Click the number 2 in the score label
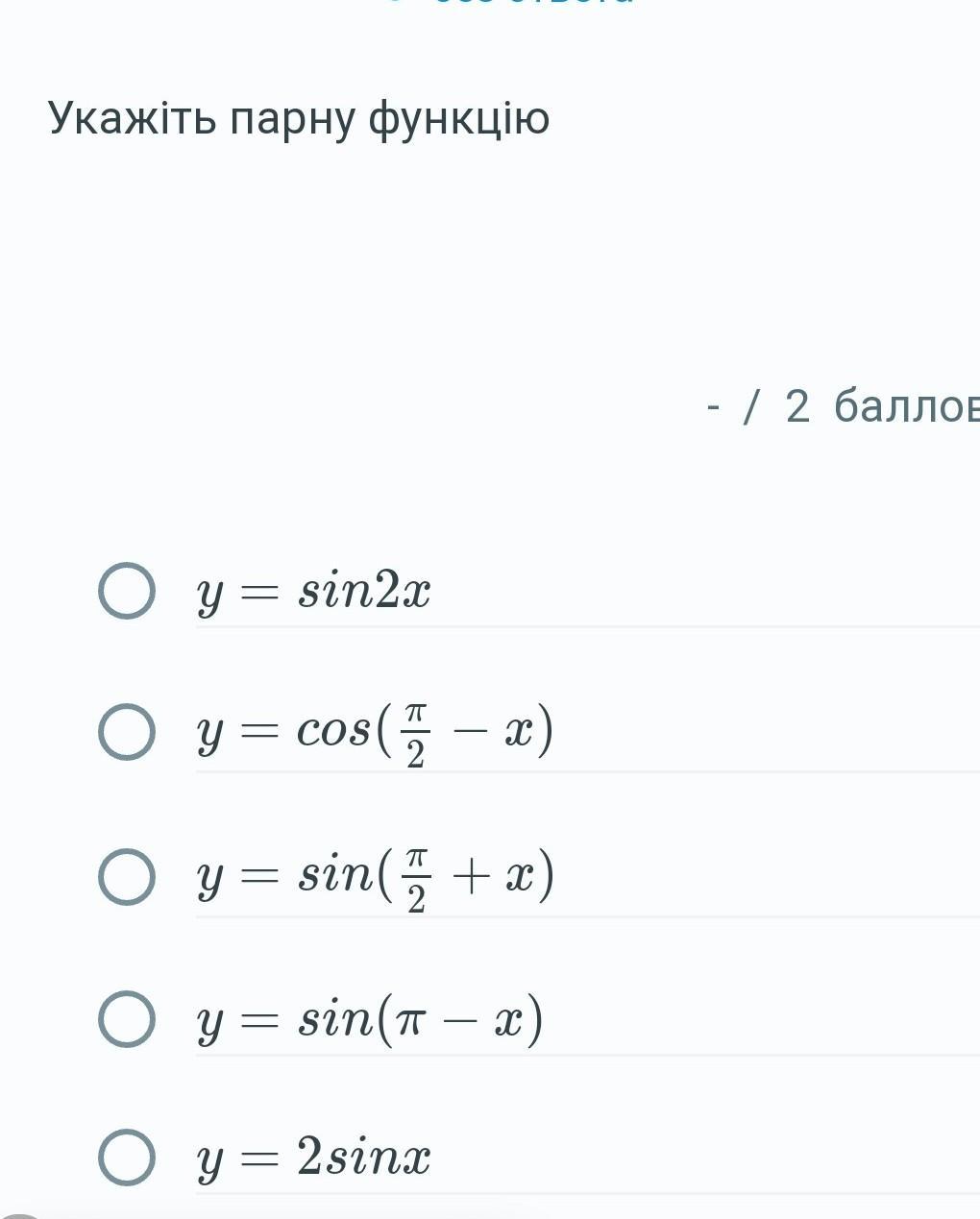 coord(797,406)
